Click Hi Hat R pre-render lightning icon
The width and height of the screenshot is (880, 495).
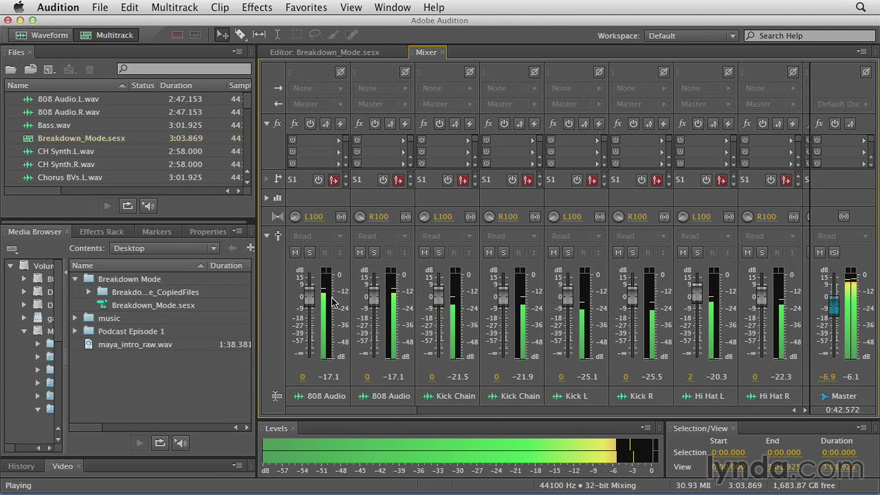coord(792,123)
